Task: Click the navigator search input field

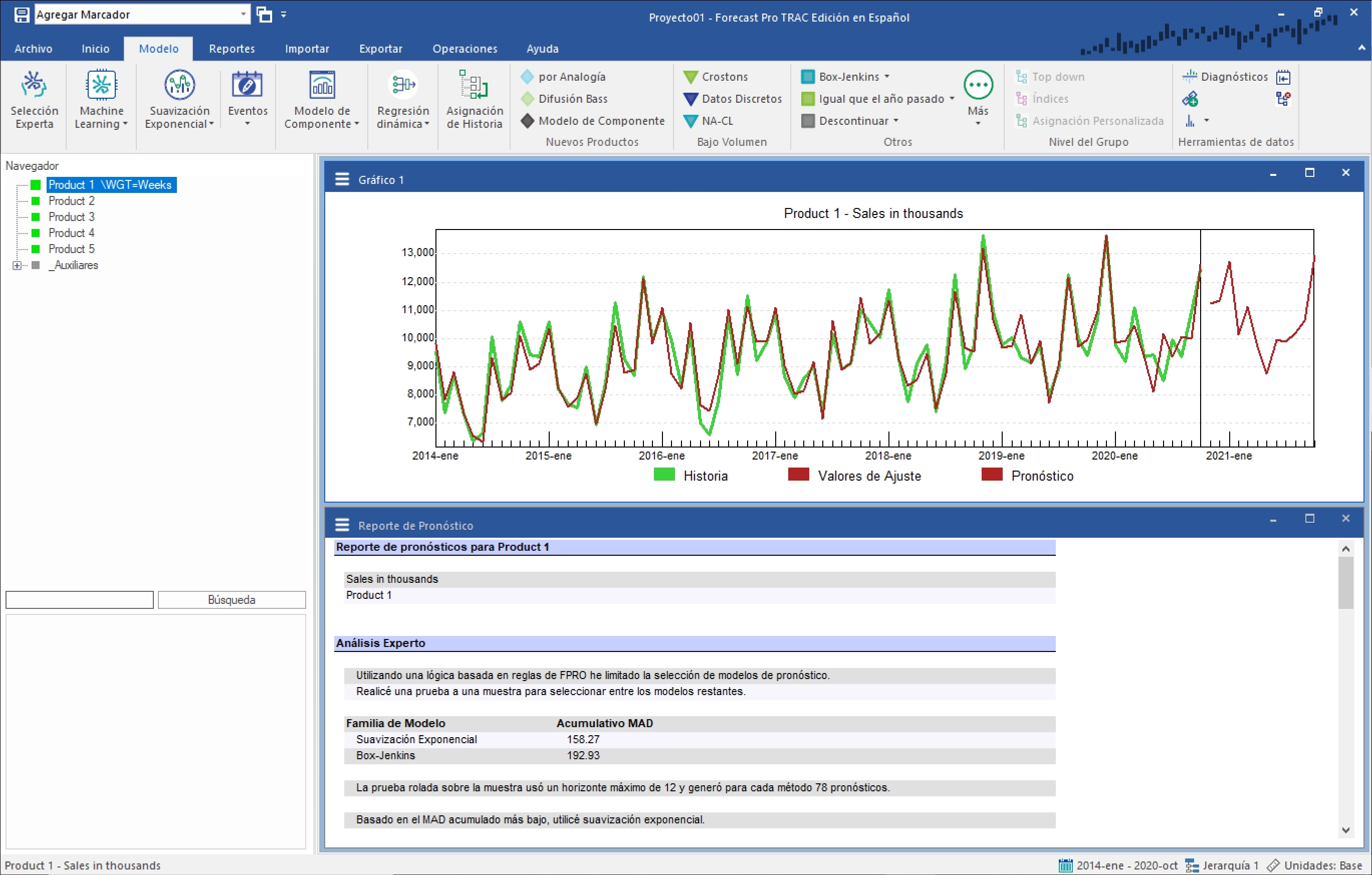Action: click(79, 599)
